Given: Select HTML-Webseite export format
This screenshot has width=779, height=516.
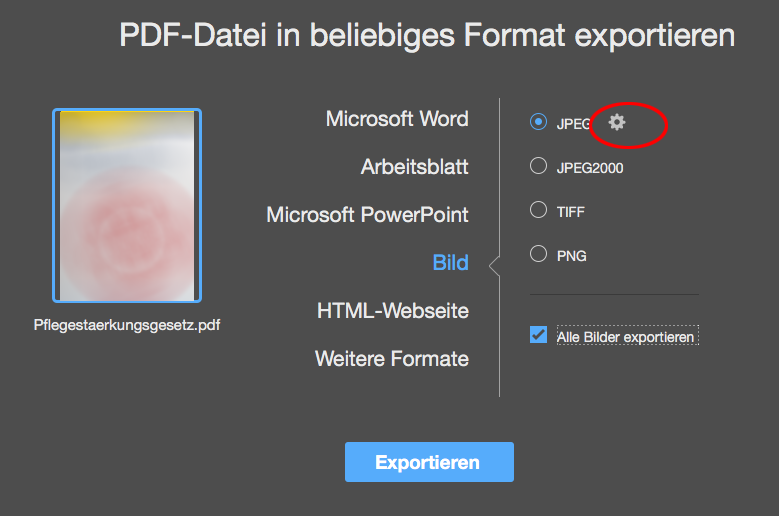Looking at the screenshot, I should [x=392, y=311].
